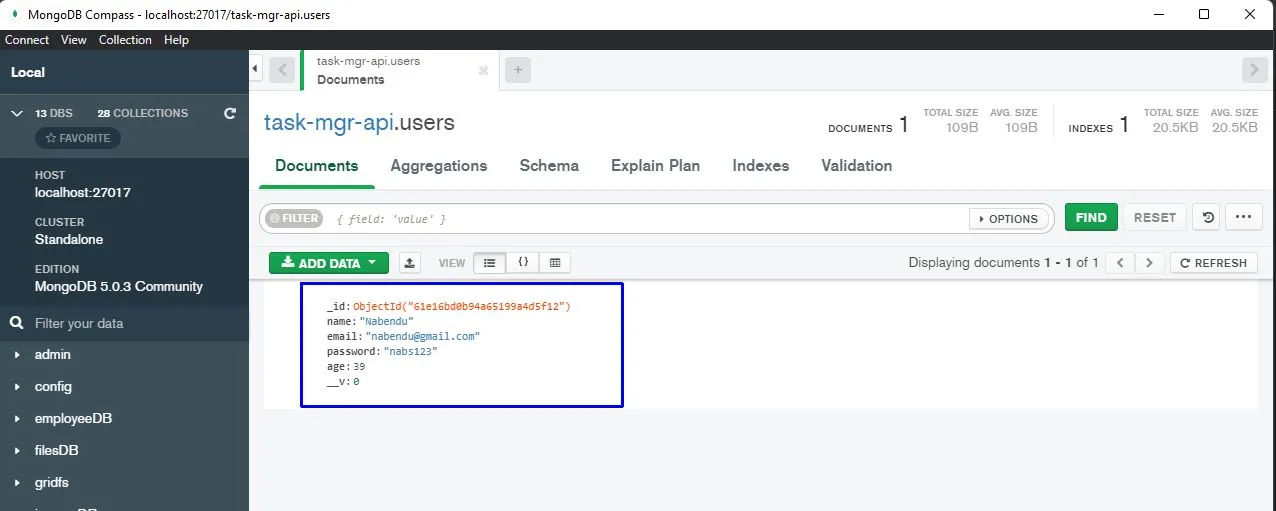Select the admin database row
1276x511 pixels.
tap(124, 355)
